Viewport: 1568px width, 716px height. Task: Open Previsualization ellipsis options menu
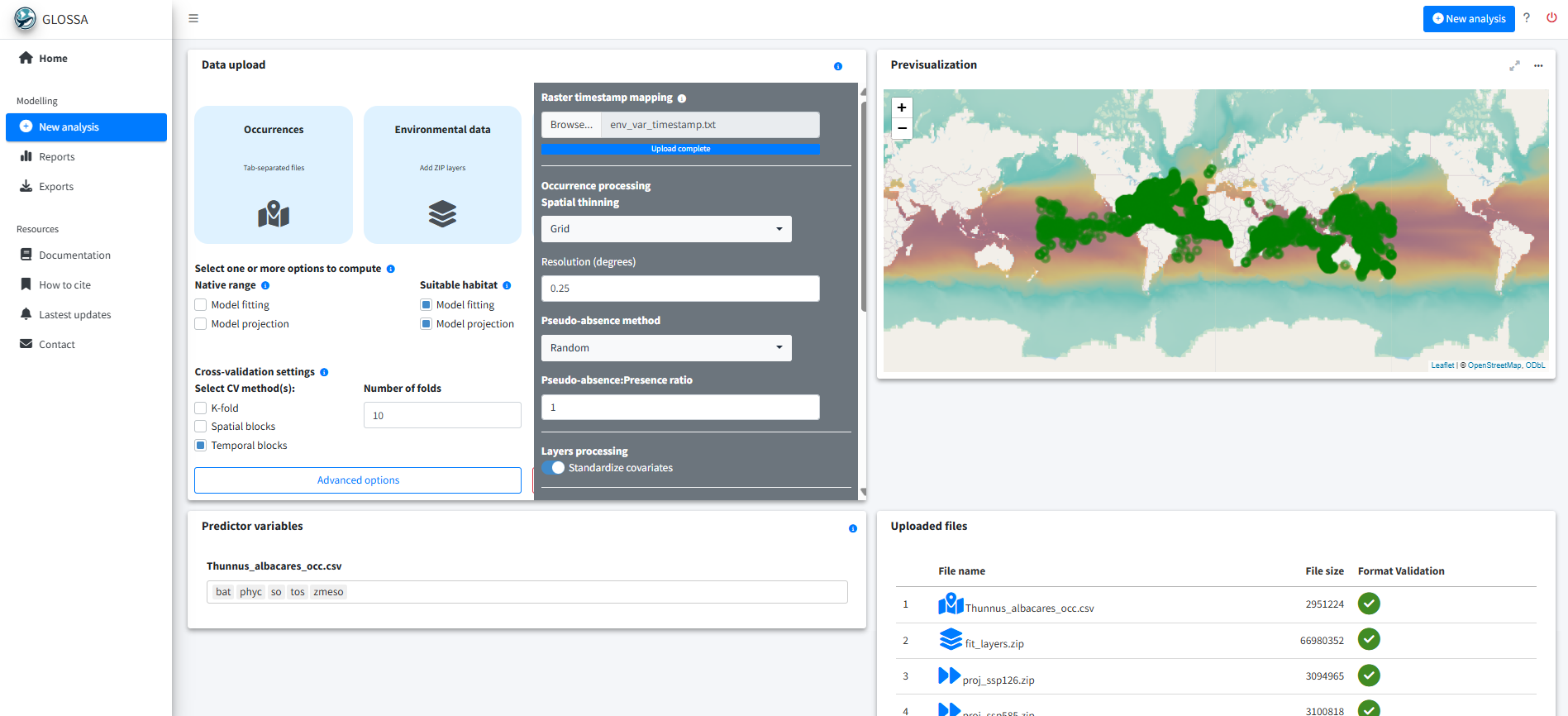pyautogui.click(x=1538, y=65)
